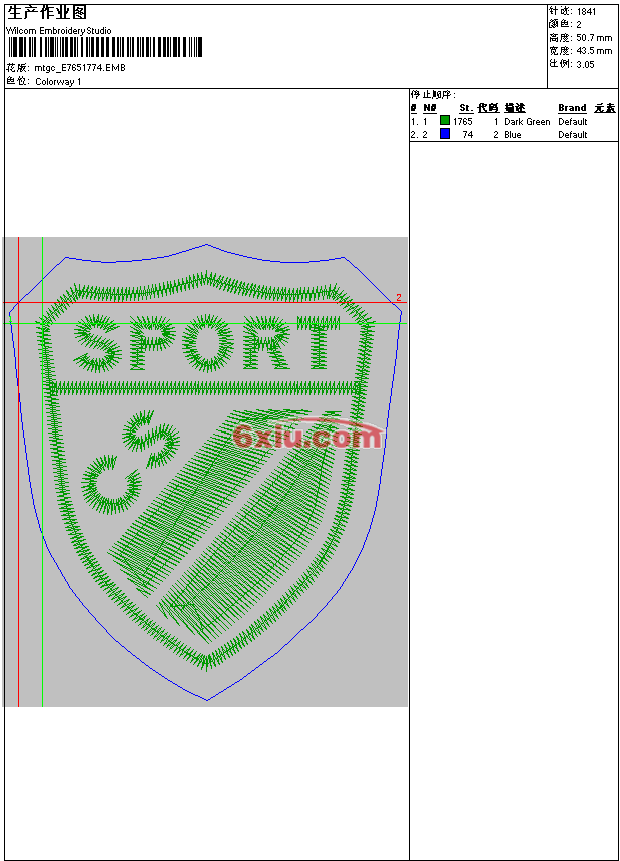The height and width of the screenshot is (861, 620).
Task: Click the width value '43.5 mm'
Action: tap(594, 51)
